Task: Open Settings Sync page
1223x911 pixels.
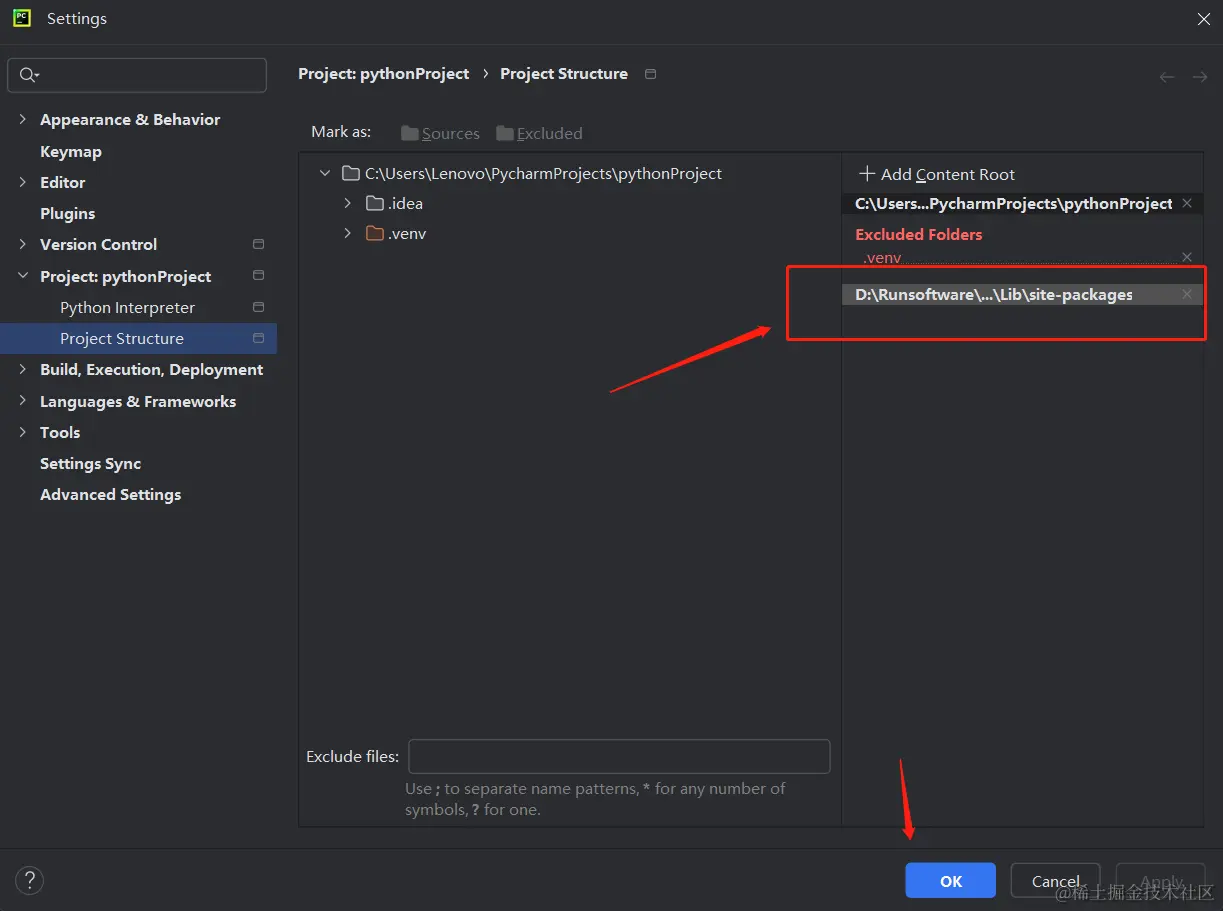Action: [90, 463]
